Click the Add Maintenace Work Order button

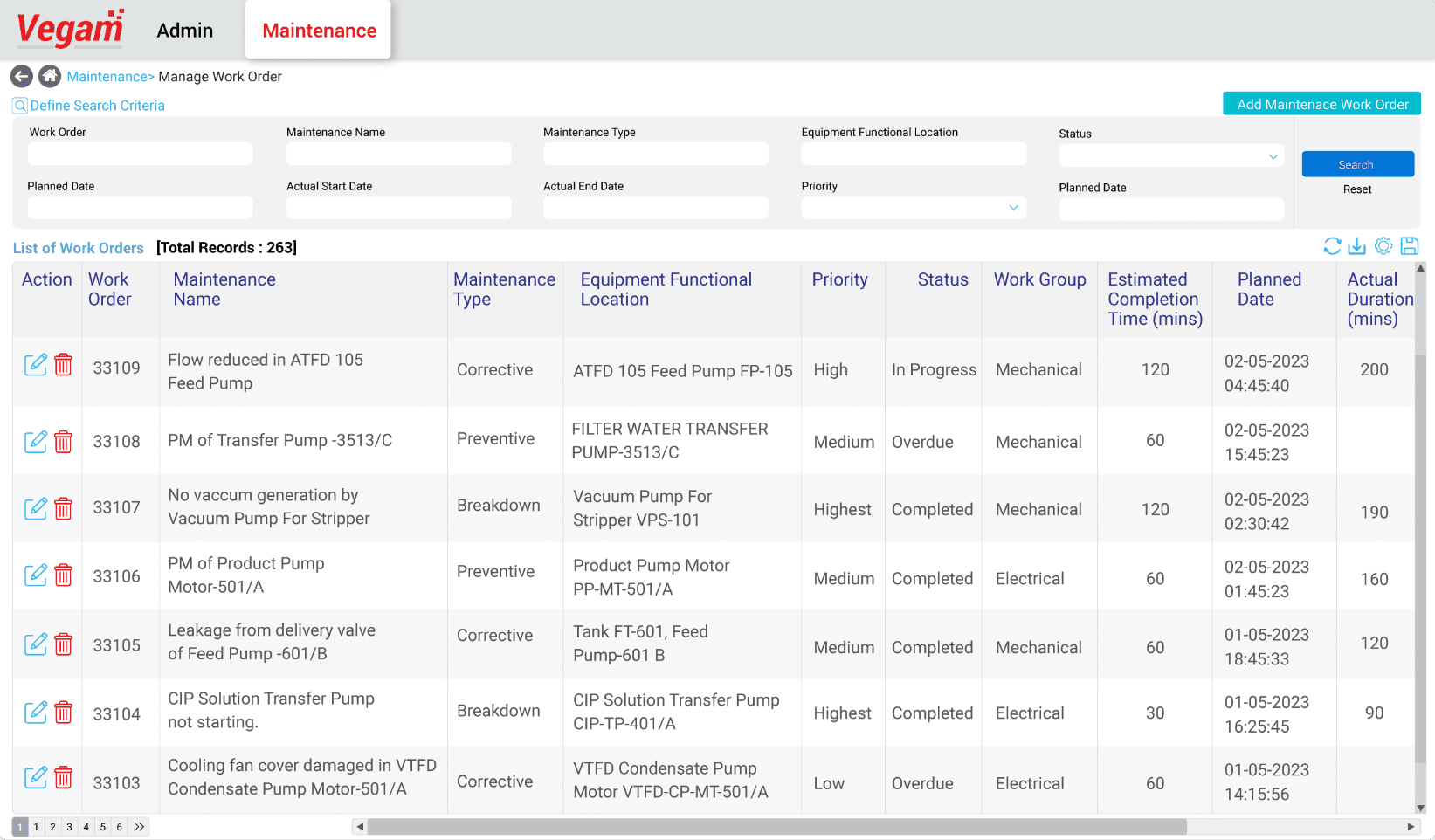pos(1321,103)
